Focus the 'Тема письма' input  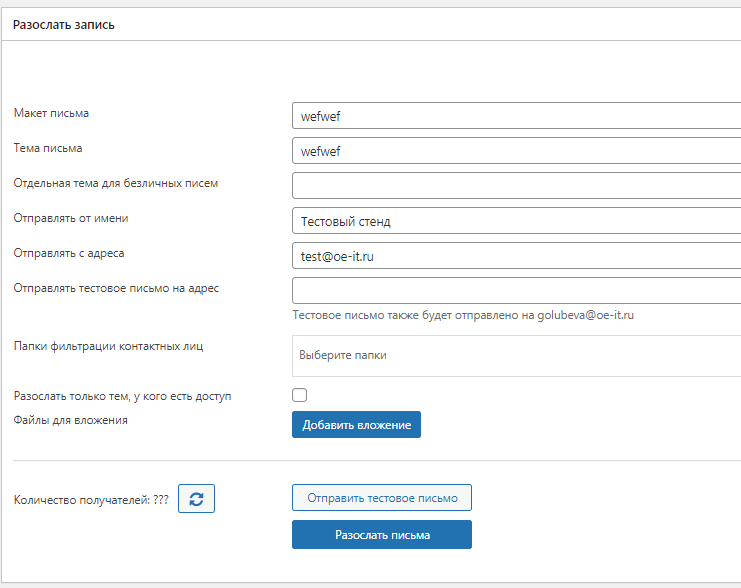tap(516, 151)
